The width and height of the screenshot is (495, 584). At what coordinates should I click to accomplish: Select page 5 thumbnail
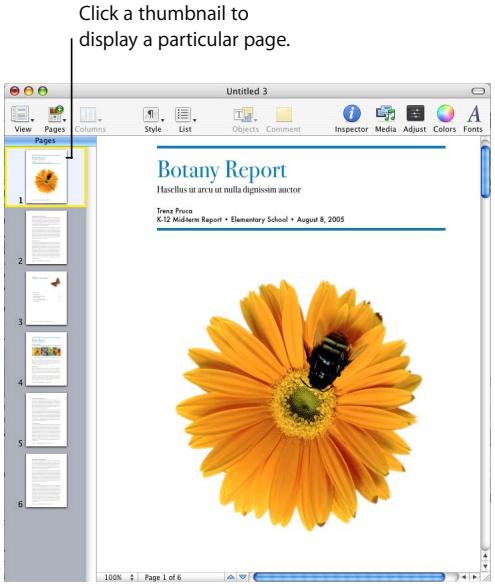47,420
